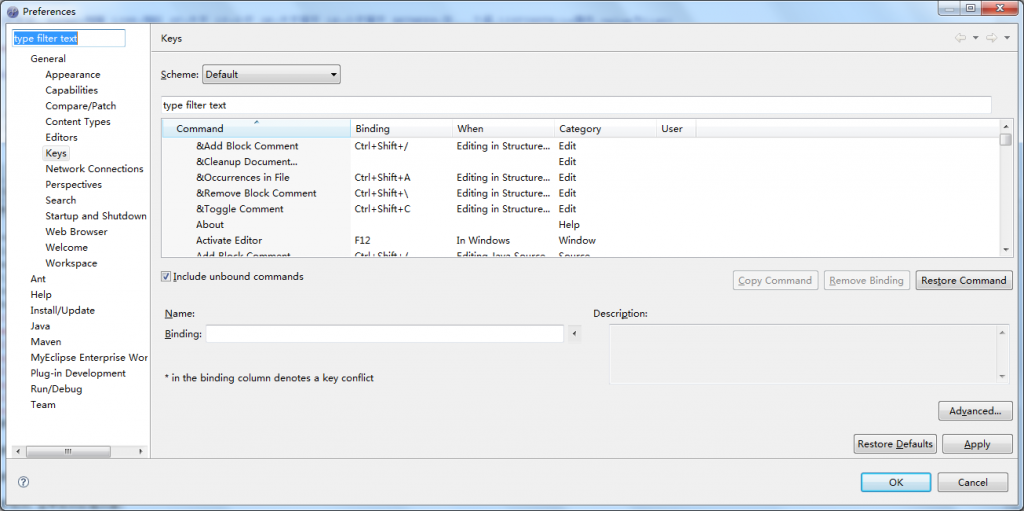Select Content Types in the tree
Screen dimensions: 1024x511
pos(78,122)
